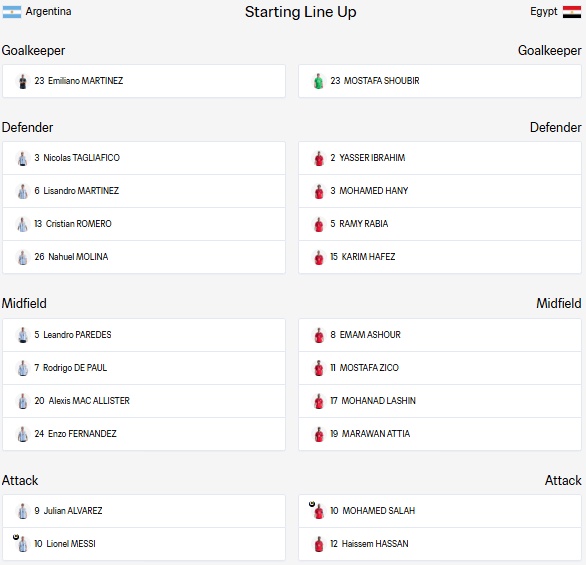Select Cristian Romero in defenders list
The height and width of the screenshot is (565, 586).
coord(144,224)
